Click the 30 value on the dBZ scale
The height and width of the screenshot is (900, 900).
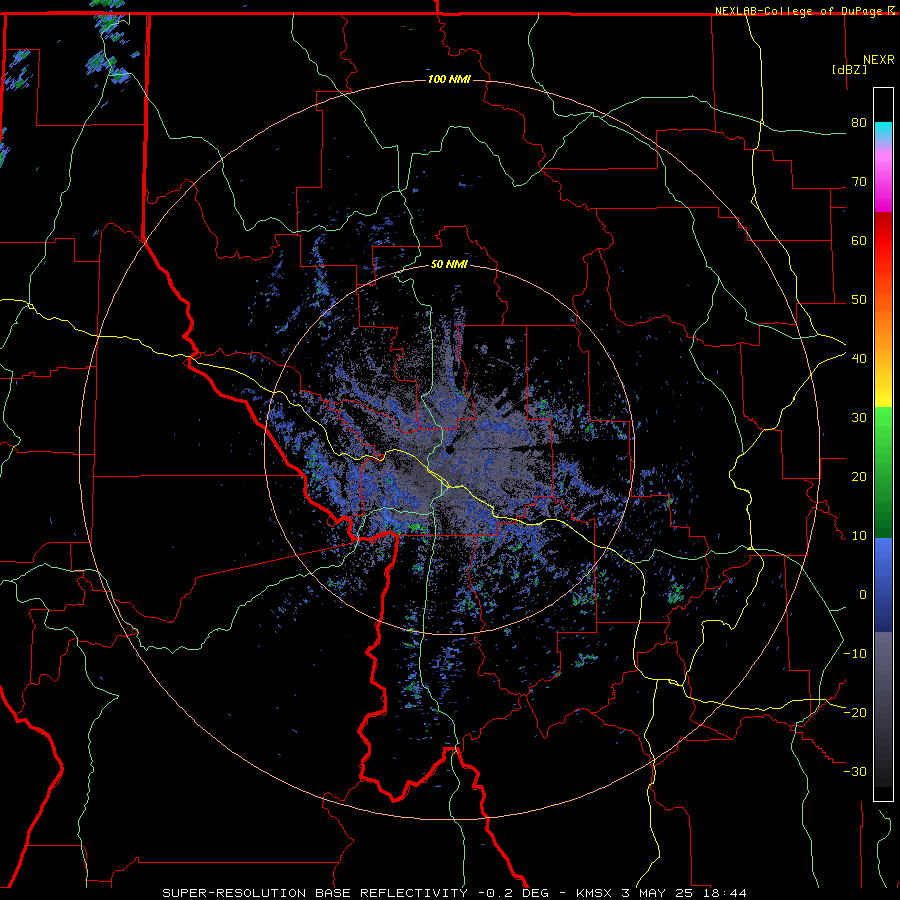tap(859, 418)
